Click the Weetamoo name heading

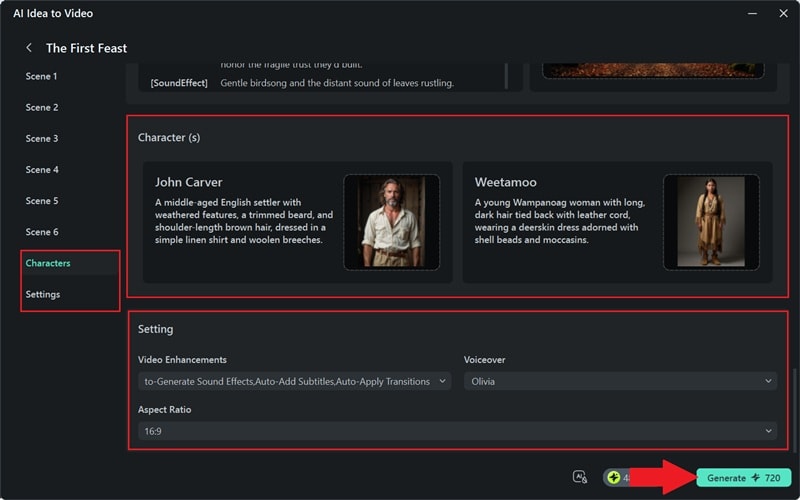[x=505, y=182]
